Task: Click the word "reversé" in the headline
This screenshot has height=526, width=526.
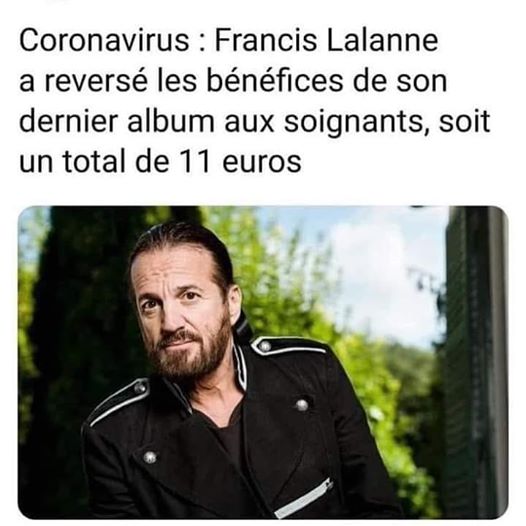Action: 96,82
